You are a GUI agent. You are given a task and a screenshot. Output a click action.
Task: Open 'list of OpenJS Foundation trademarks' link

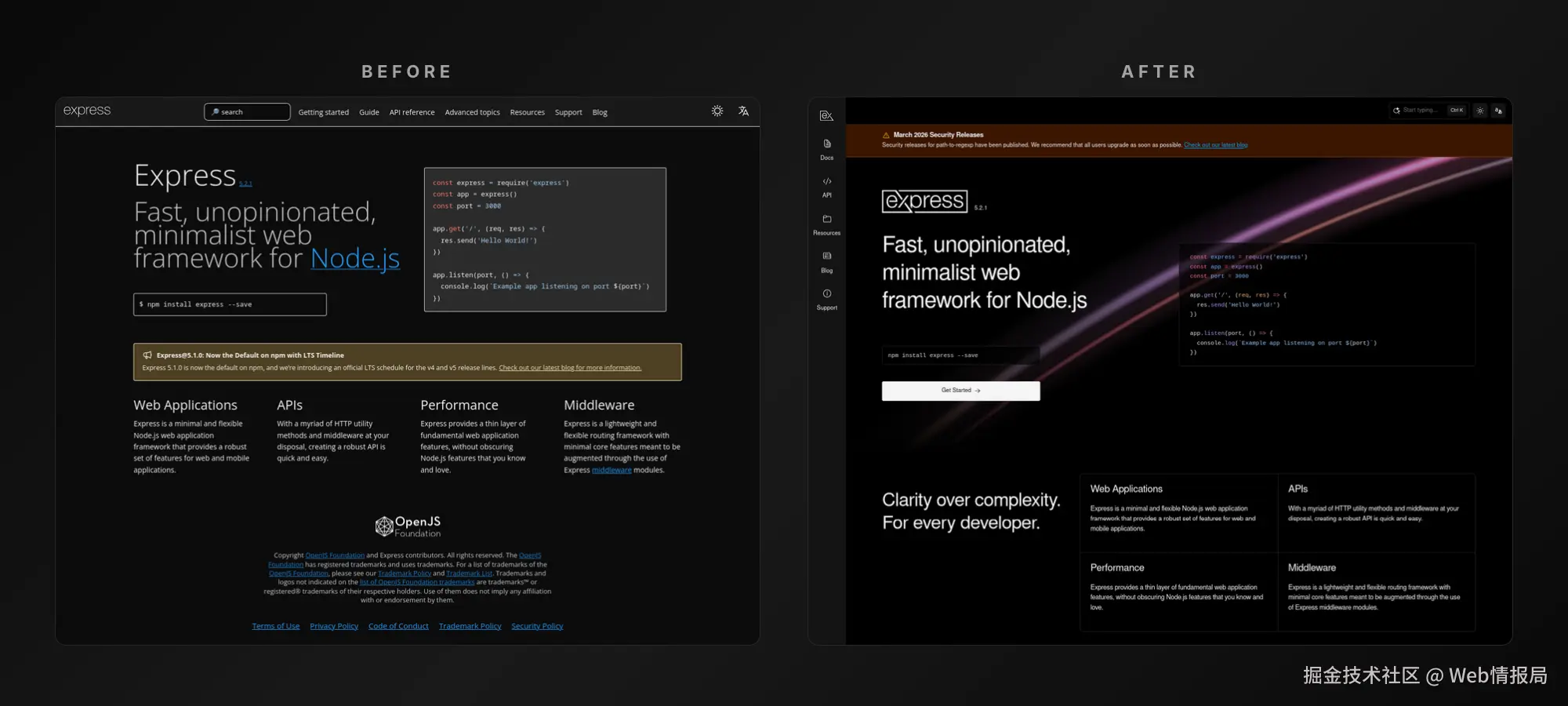pos(417,582)
